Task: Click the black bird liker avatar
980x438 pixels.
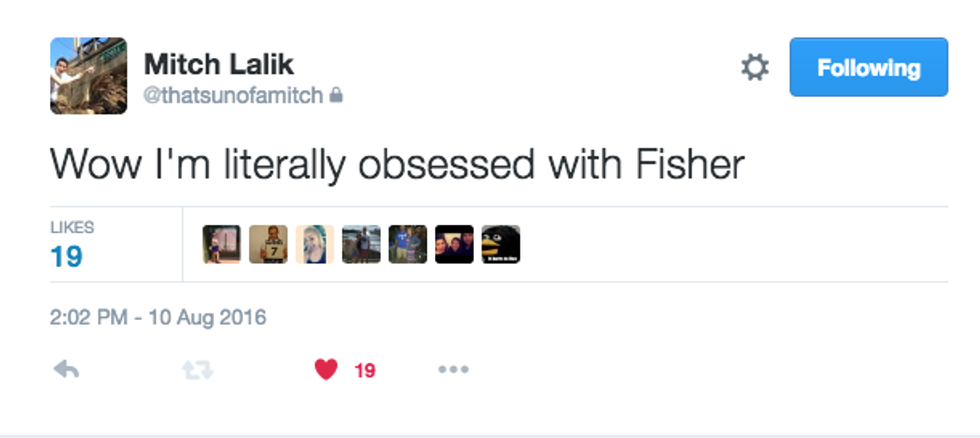Action: pos(501,244)
